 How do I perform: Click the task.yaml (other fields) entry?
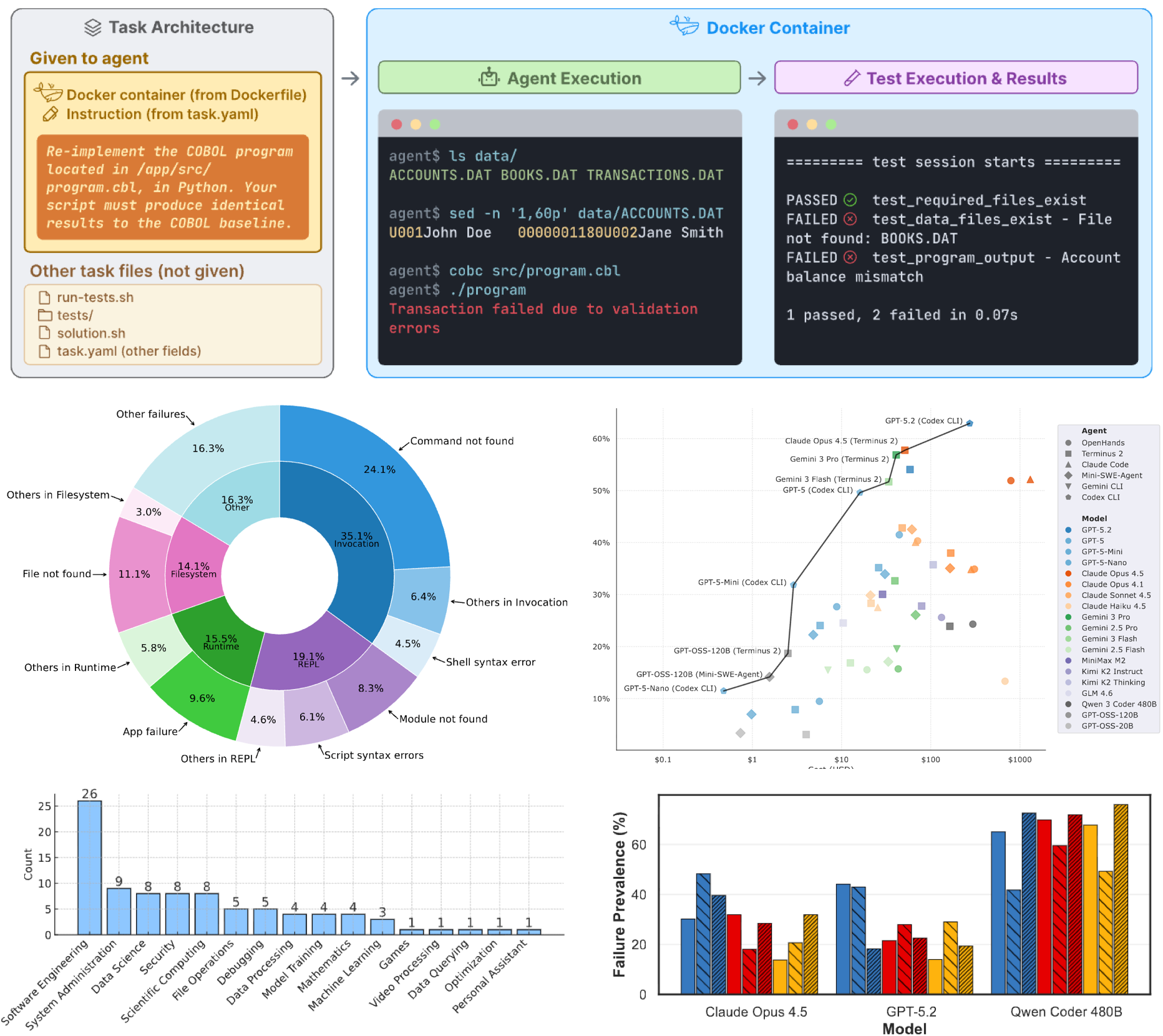tap(129, 351)
